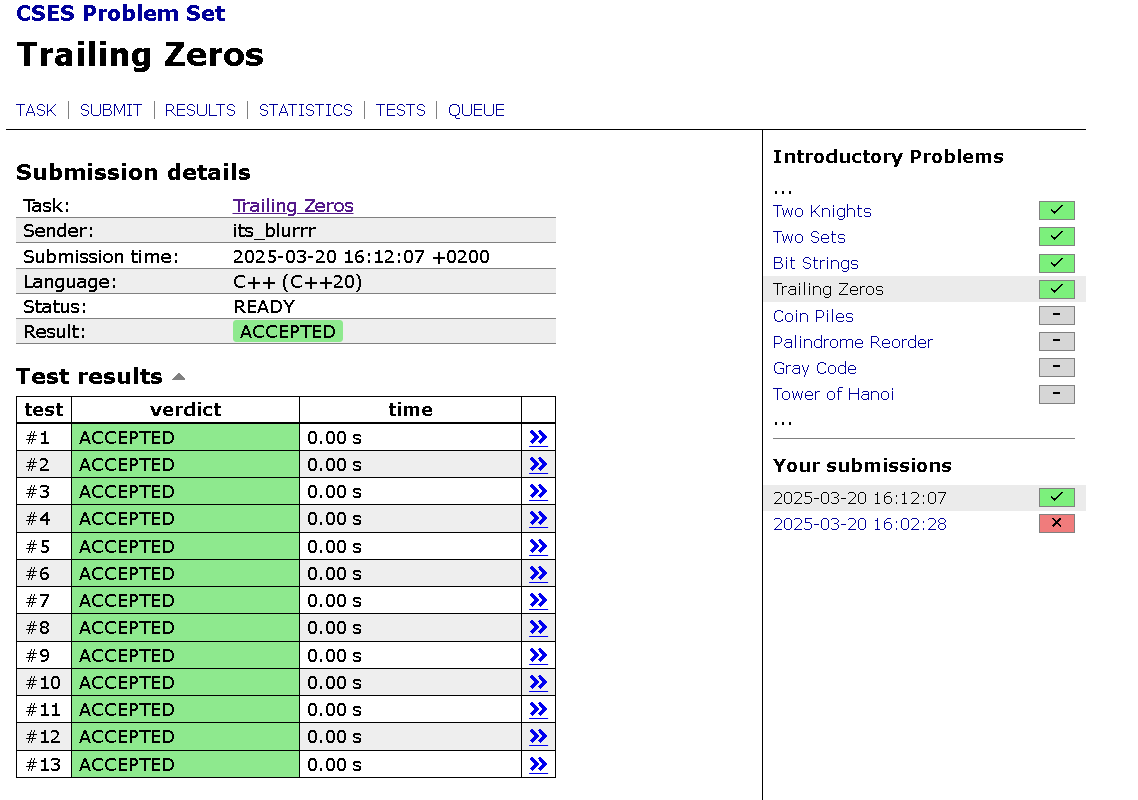Open details arrow for test #4
Screen dimensions: 1138x800
coord(538,519)
